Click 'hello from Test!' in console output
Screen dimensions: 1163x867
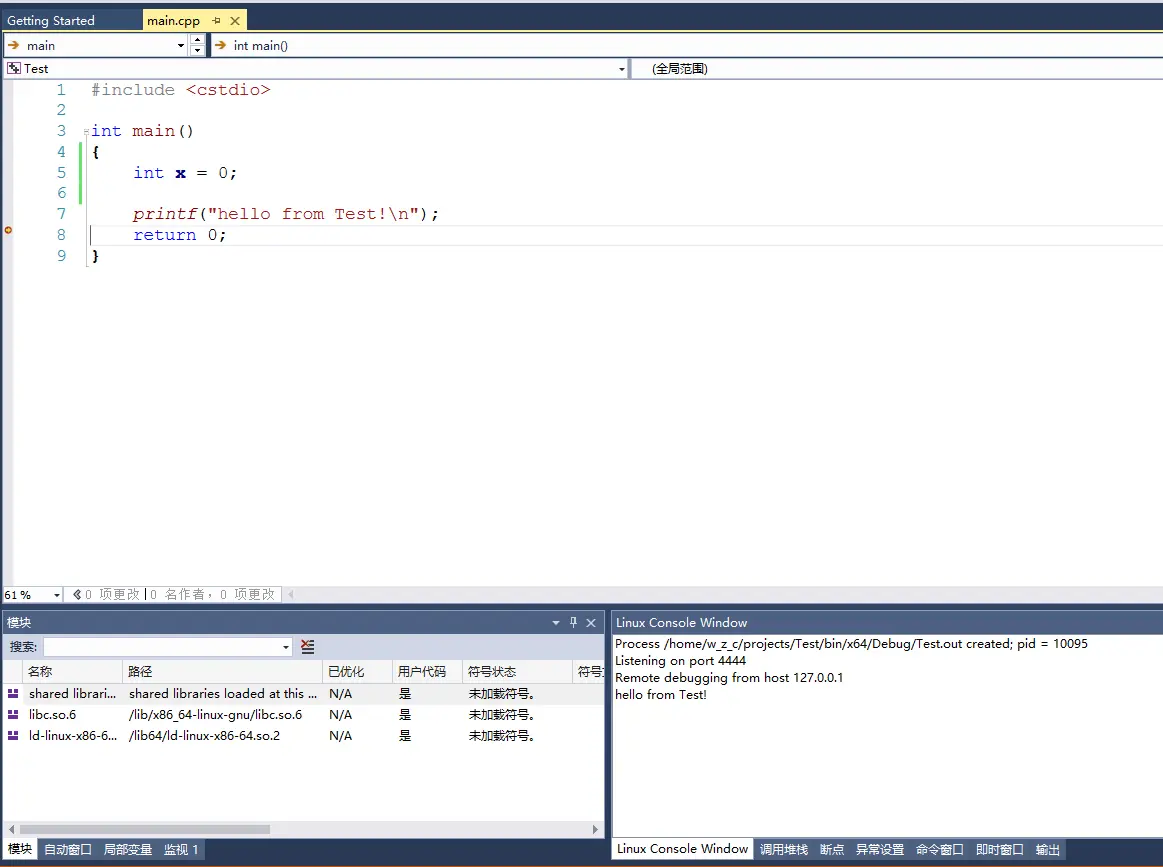(661, 695)
